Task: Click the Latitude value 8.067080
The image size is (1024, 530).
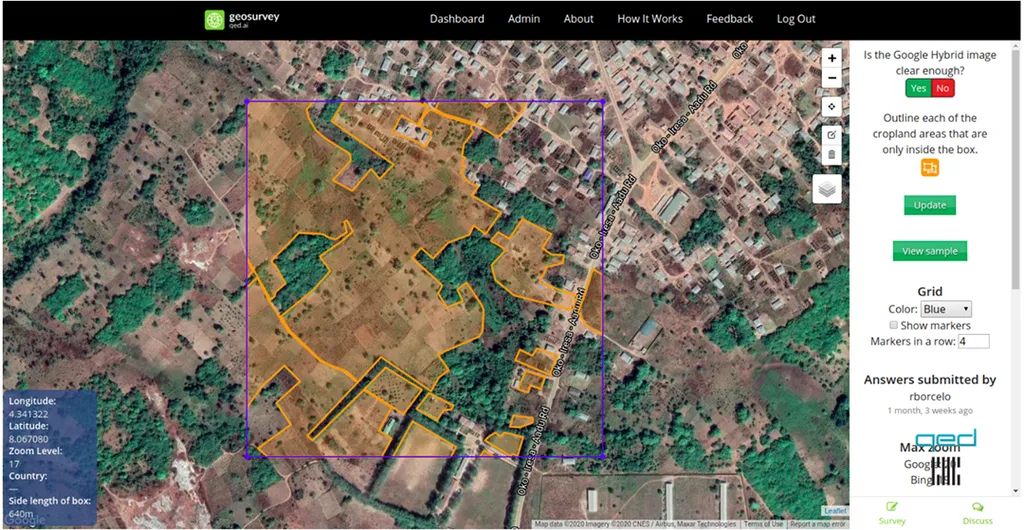Action: tap(28, 439)
